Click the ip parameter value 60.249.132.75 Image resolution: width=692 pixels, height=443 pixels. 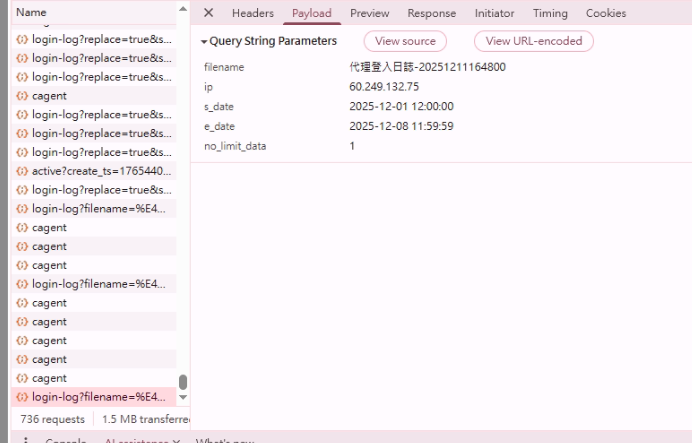coord(384,87)
